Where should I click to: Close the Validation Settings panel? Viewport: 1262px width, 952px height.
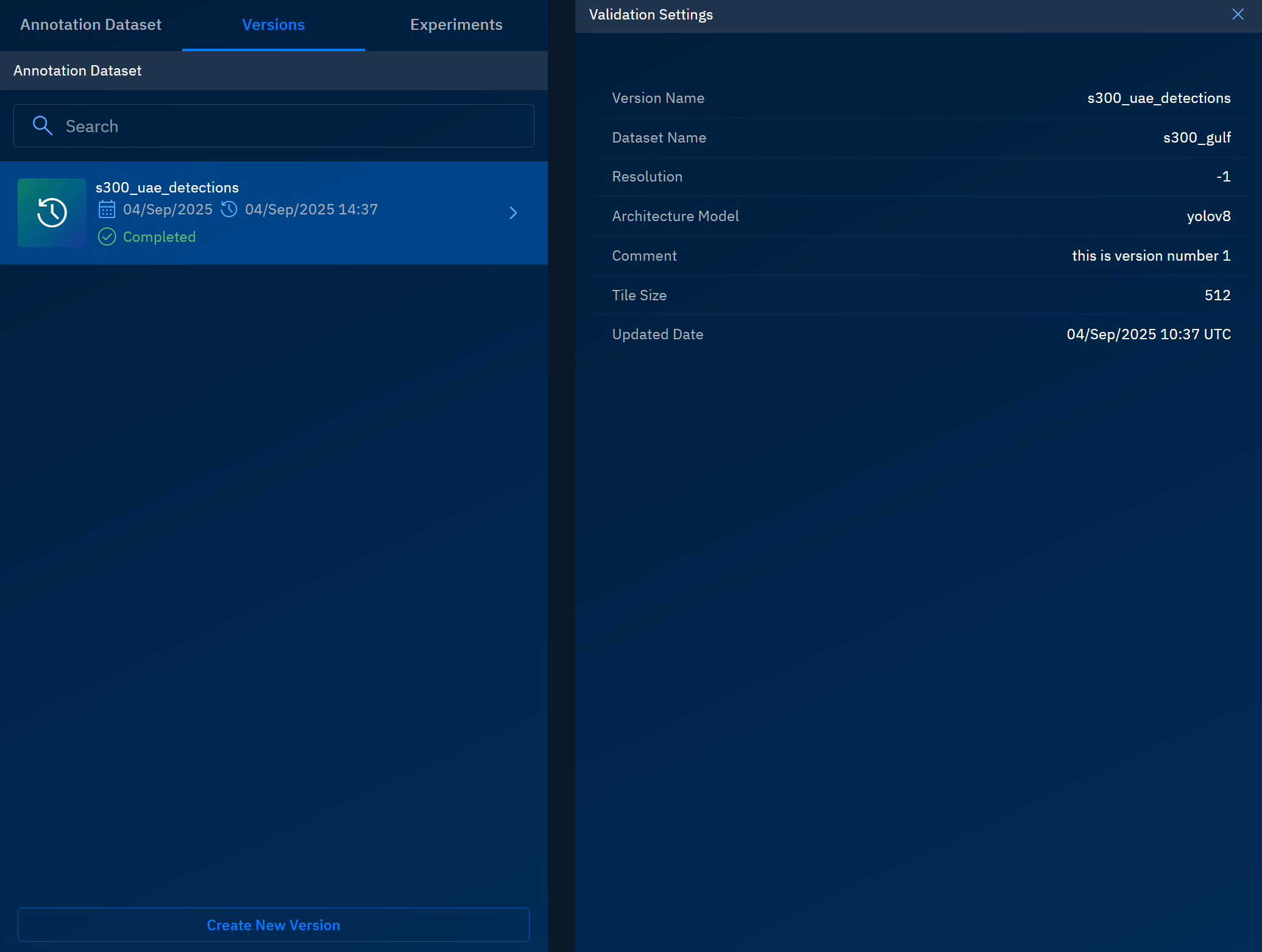pyautogui.click(x=1238, y=15)
